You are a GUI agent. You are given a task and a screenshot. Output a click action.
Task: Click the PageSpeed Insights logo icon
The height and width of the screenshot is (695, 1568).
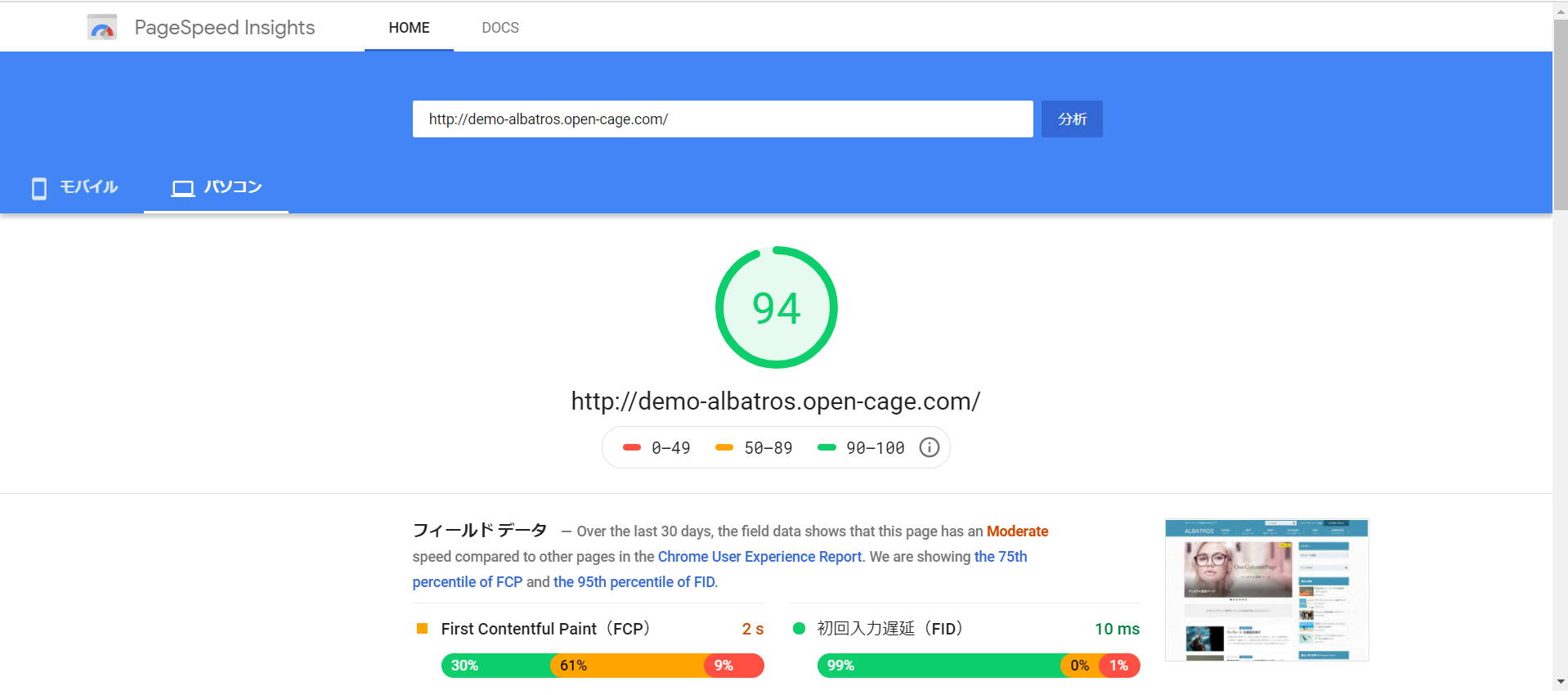tap(102, 27)
